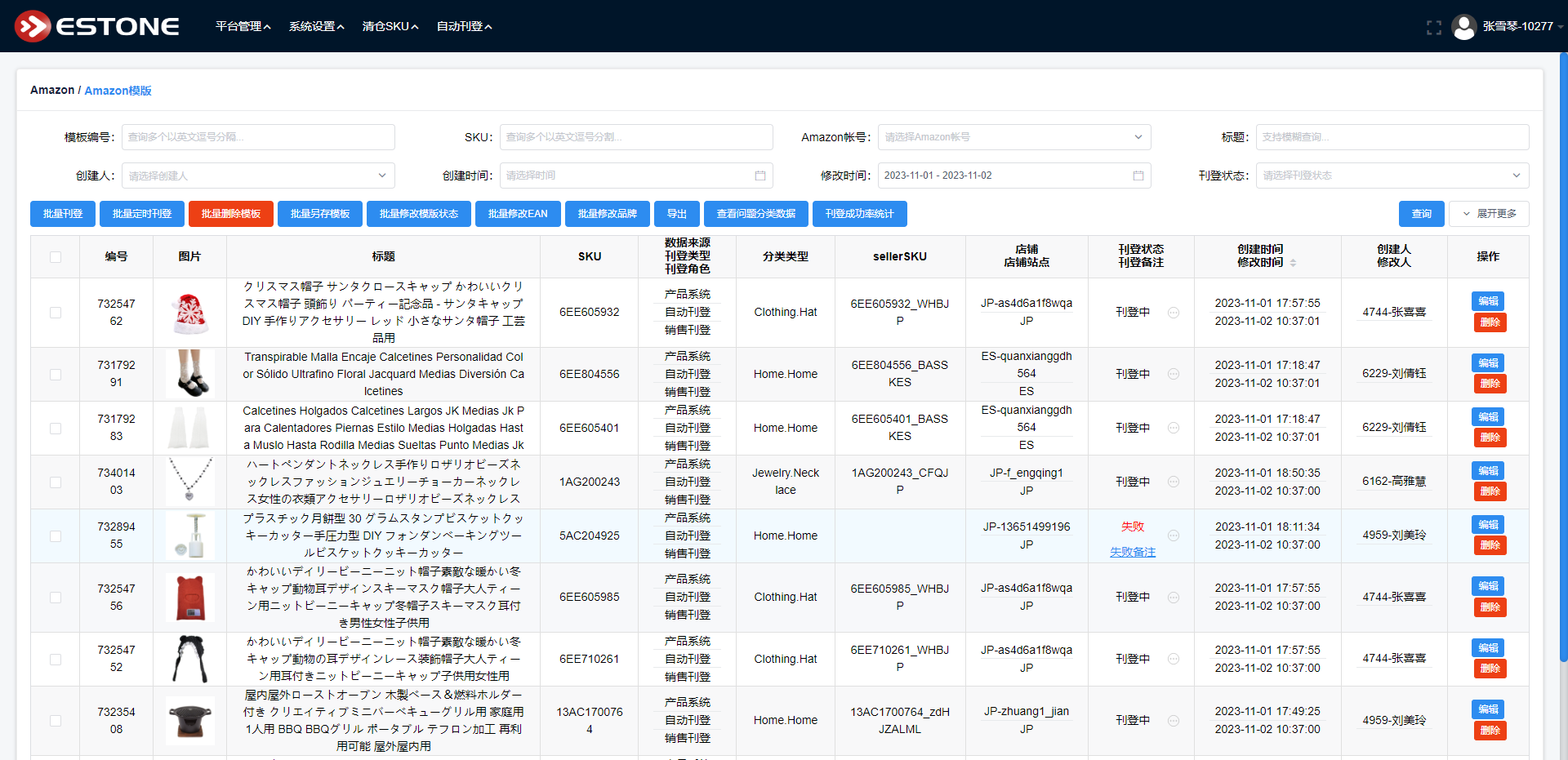Click the 模板编号 input field
Image resolution: width=1568 pixels, height=760 pixels.
[258, 137]
